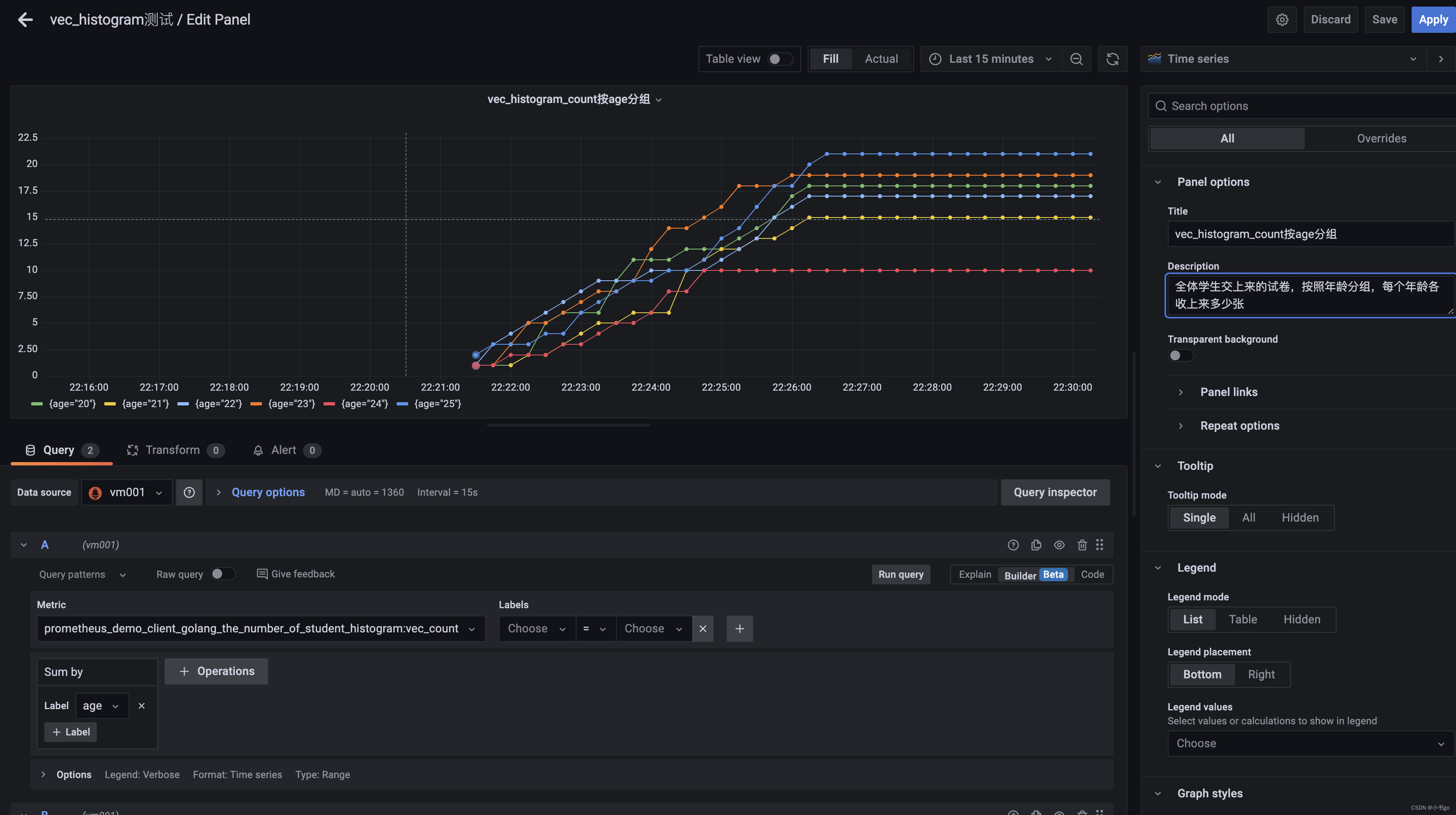Switch to the Transform tab
The width and height of the screenshot is (1456, 815).
click(172, 450)
